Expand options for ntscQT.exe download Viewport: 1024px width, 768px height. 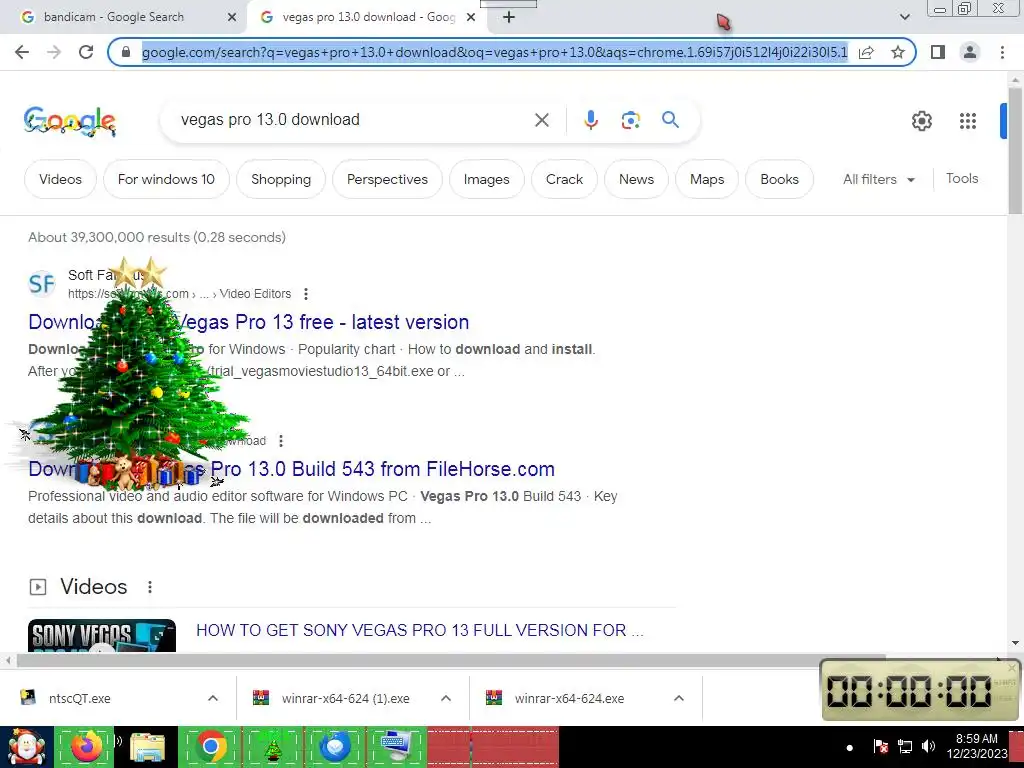tap(213, 698)
